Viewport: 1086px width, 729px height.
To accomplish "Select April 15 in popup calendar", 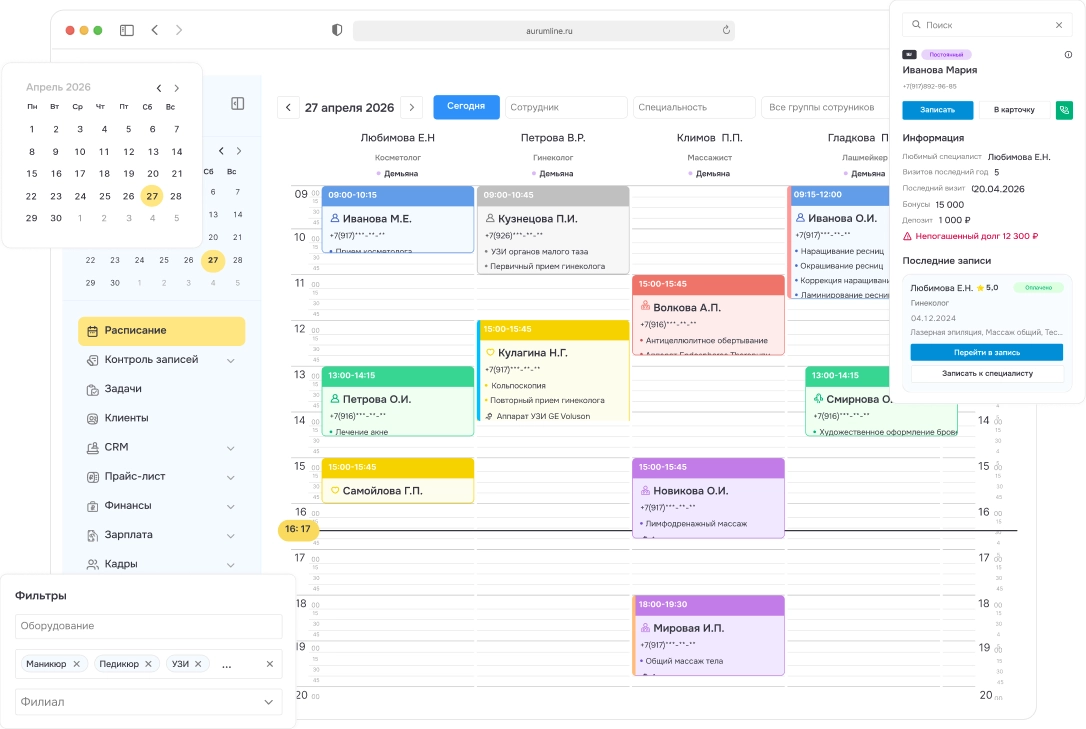I will 32,174.
